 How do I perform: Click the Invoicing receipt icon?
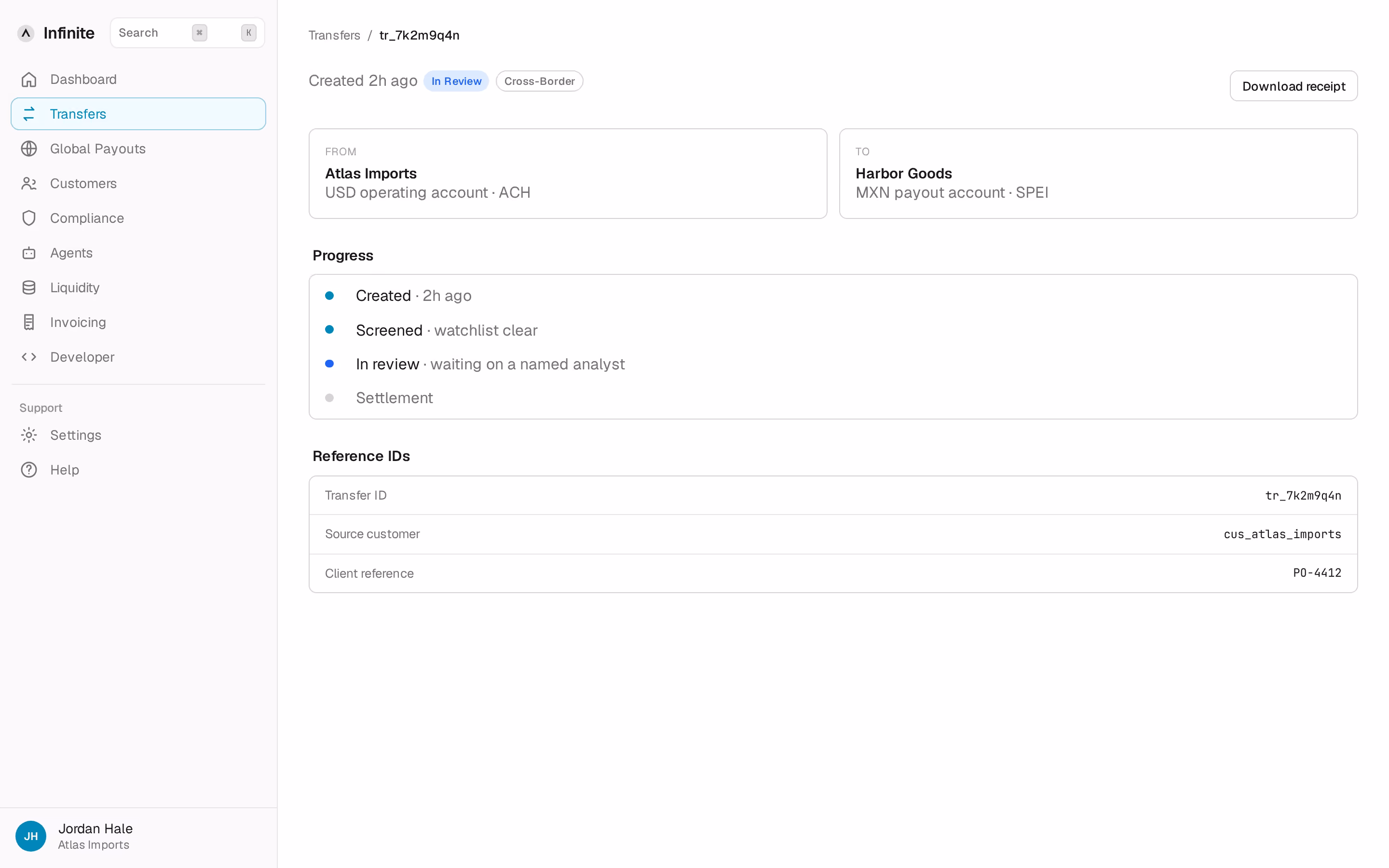click(29, 322)
